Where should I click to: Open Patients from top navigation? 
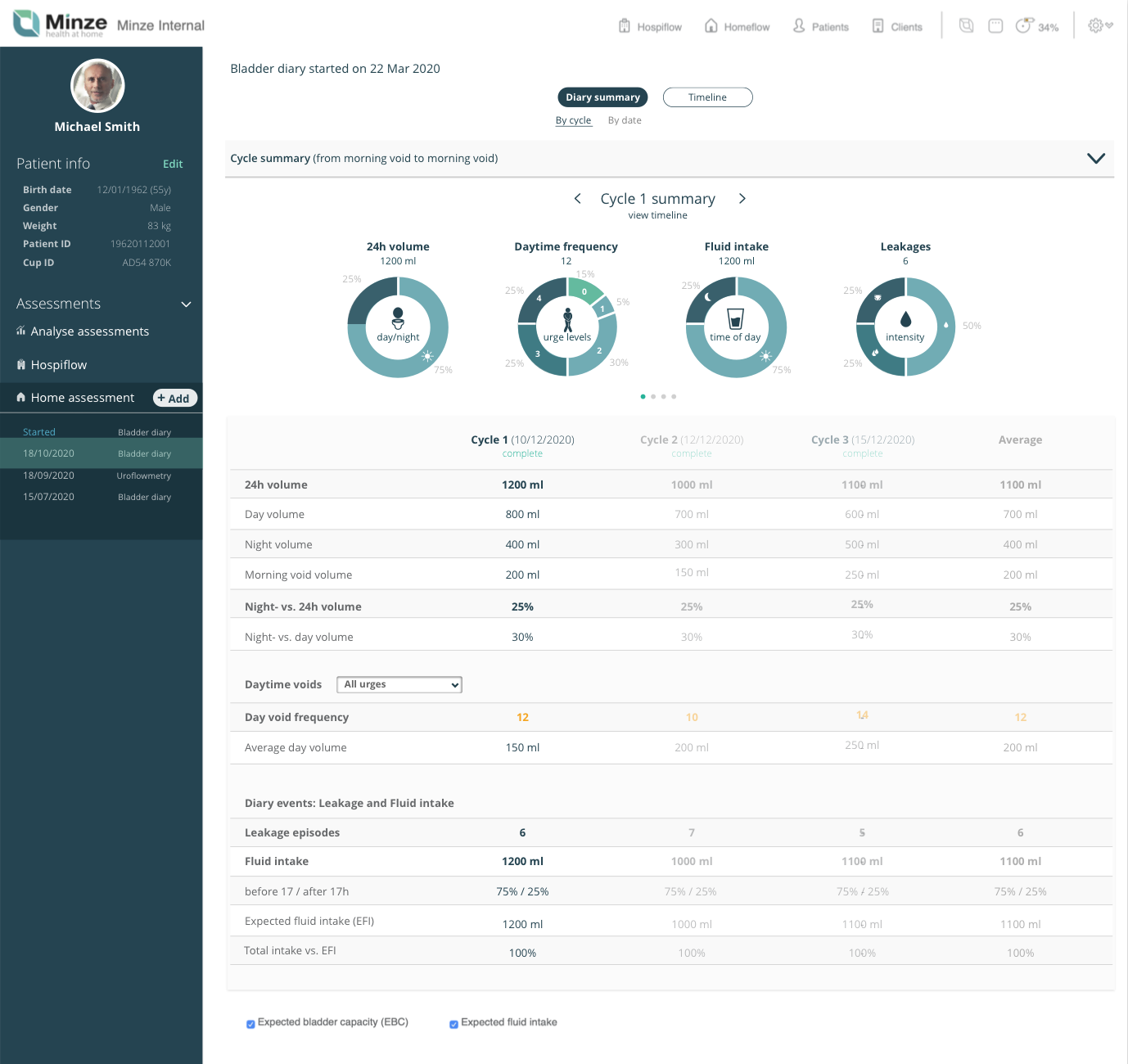click(821, 26)
